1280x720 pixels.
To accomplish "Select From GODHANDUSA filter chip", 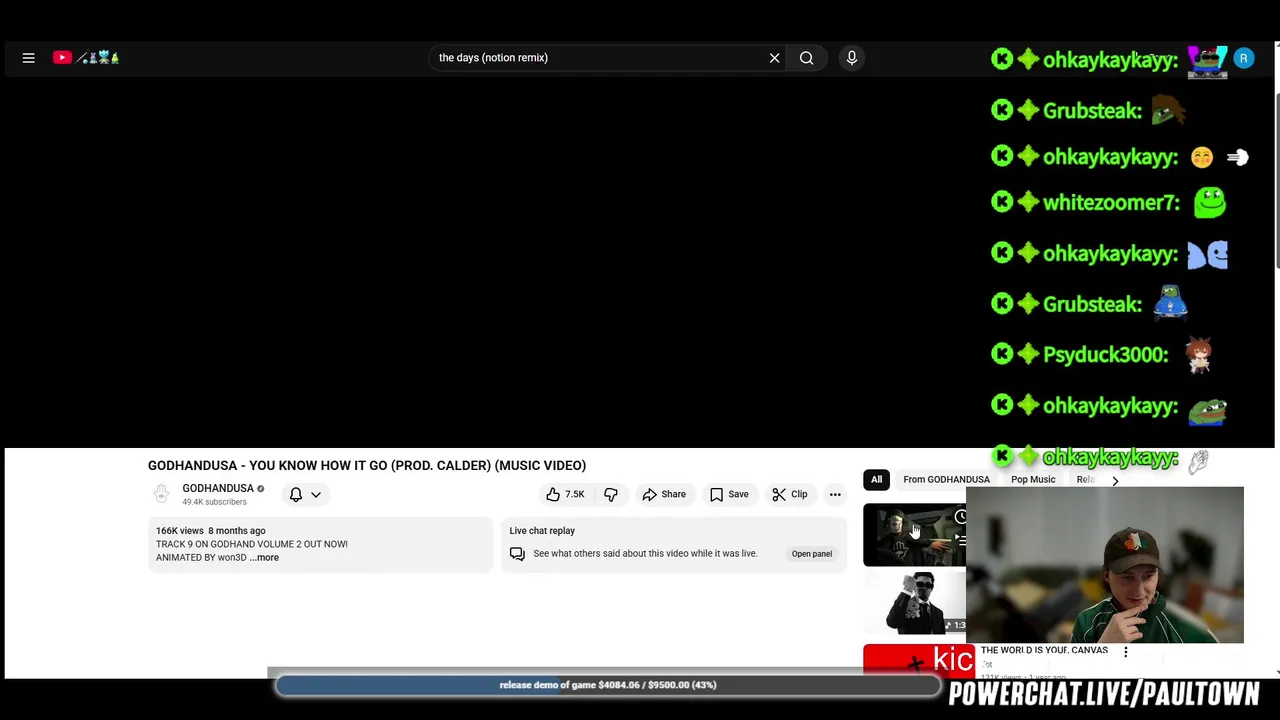I will click(946, 480).
